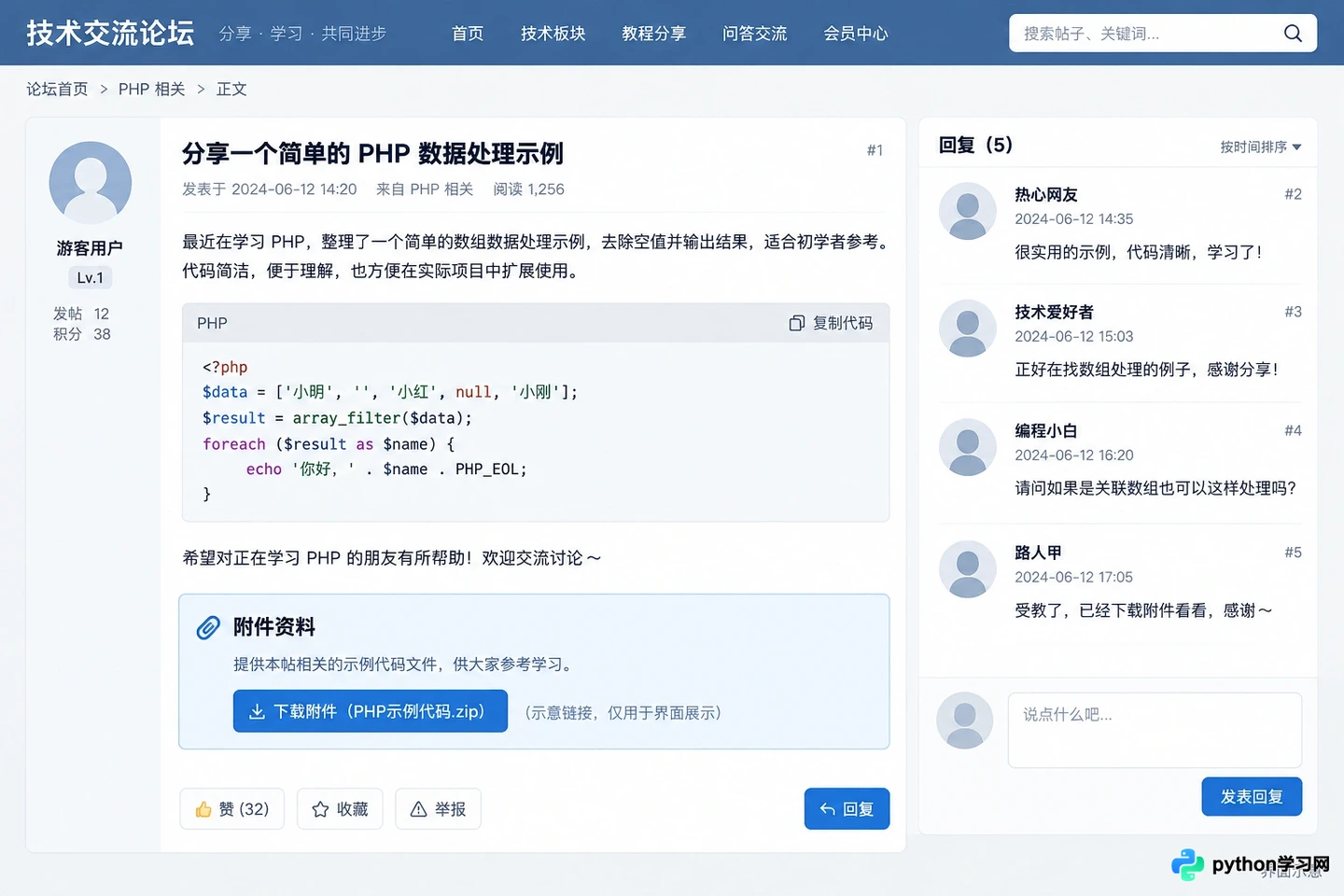Click the 热心网友 username
This screenshot has height=896, width=1344.
[1046, 195]
